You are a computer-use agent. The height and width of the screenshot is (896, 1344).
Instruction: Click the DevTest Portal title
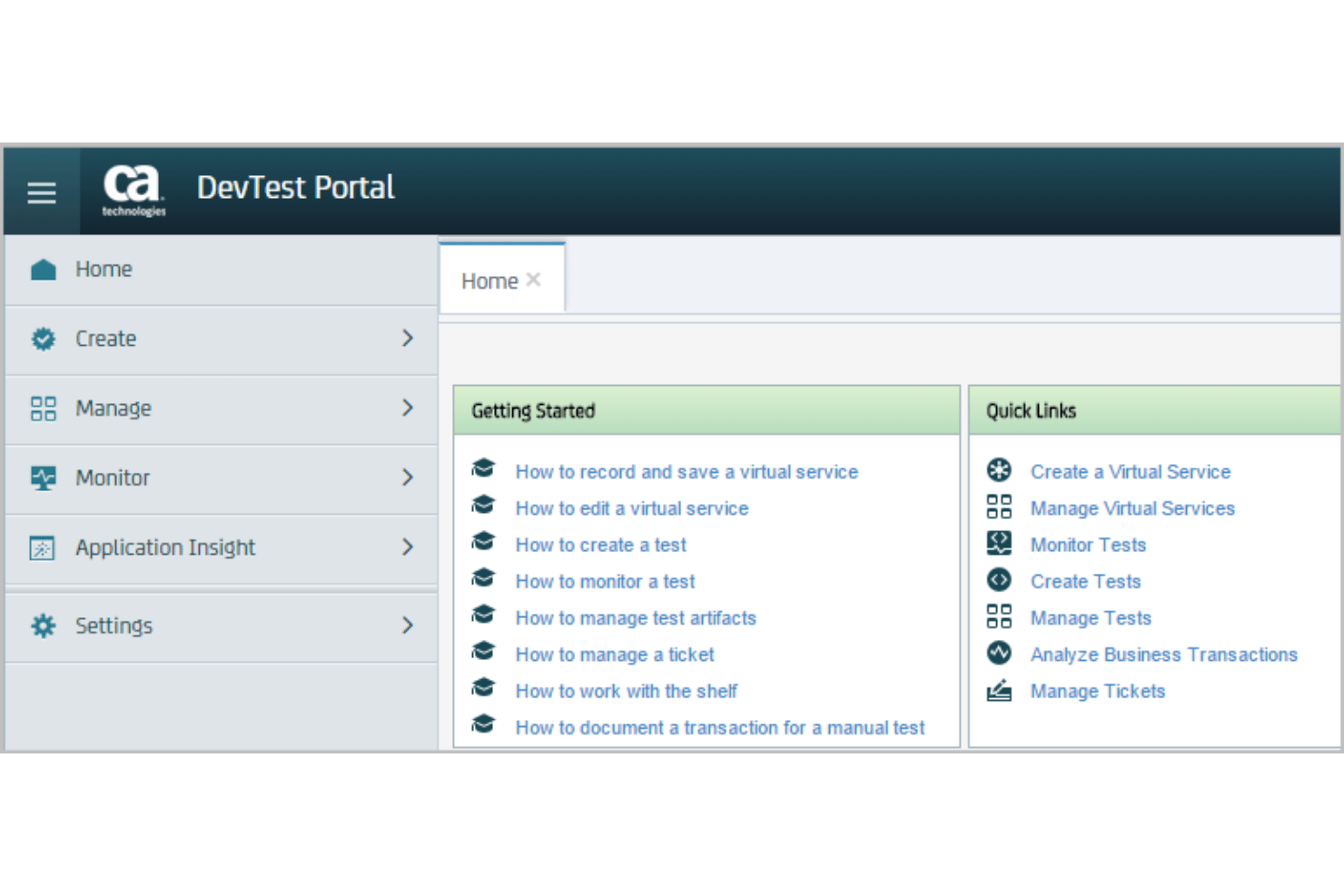tap(296, 188)
